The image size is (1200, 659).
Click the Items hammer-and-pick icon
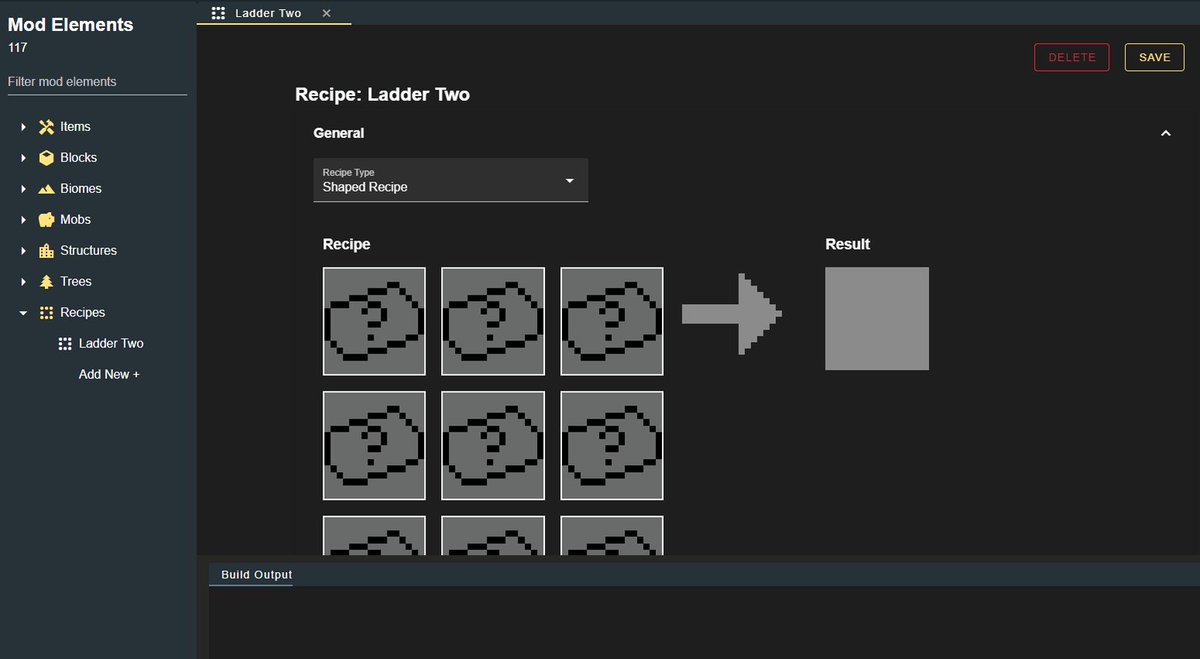point(46,127)
